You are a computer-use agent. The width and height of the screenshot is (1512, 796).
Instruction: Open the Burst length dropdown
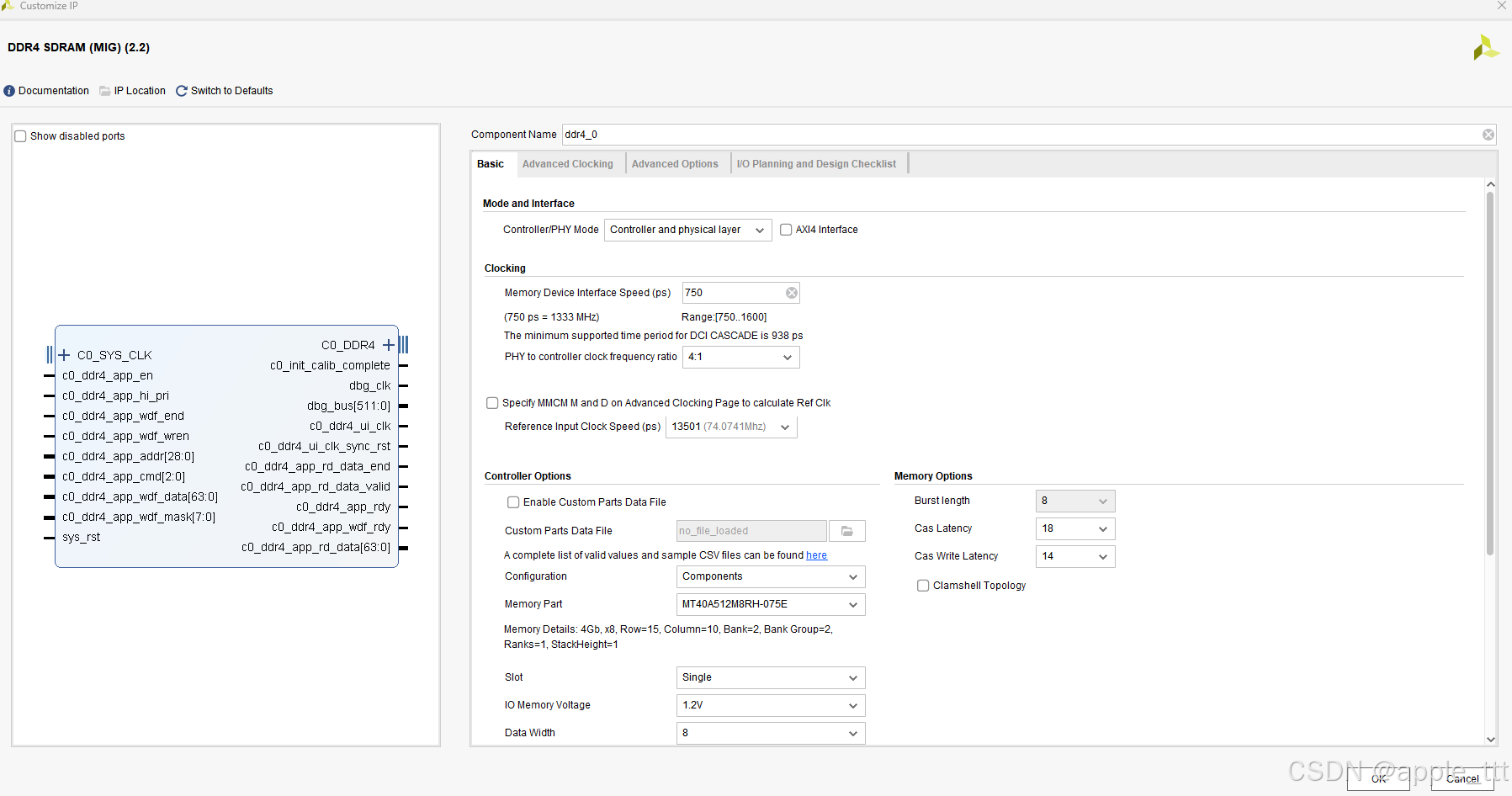(1075, 501)
